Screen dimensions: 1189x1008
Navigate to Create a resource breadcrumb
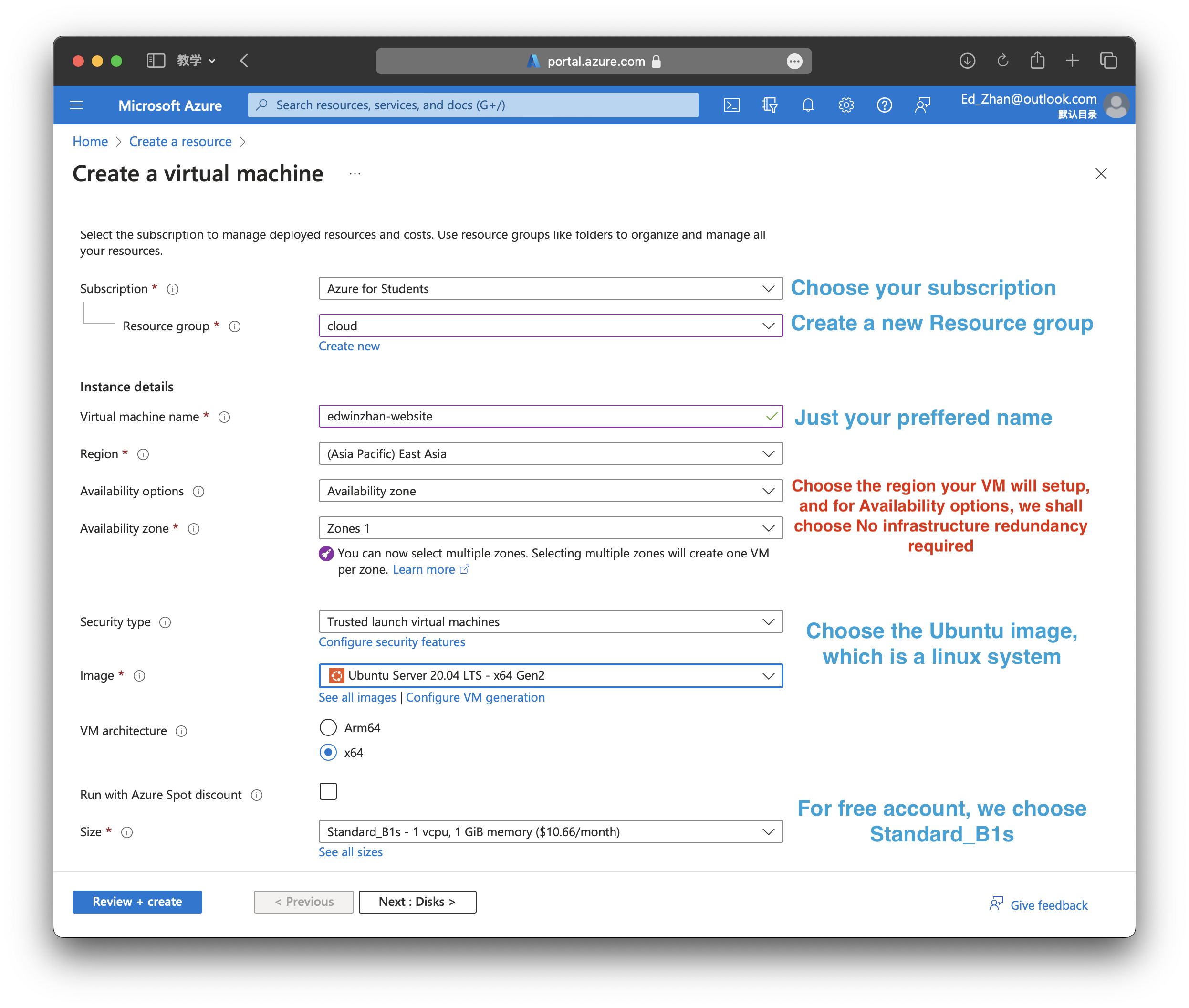pyautogui.click(x=180, y=142)
